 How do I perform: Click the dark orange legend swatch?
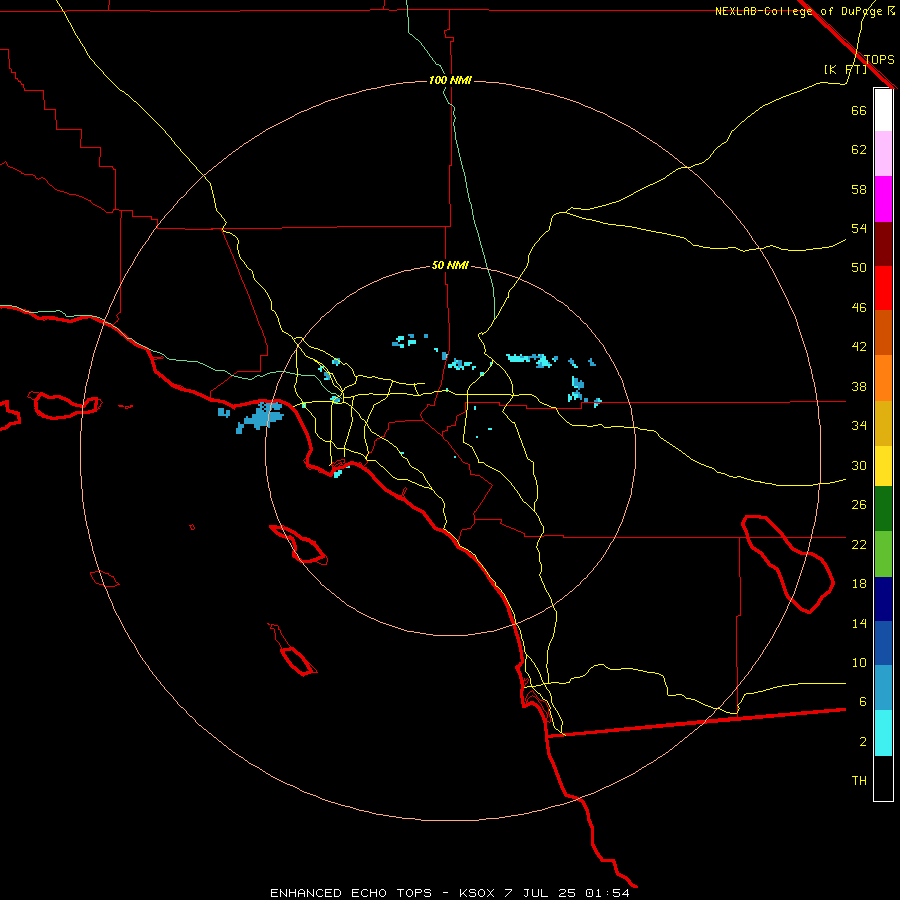point(883,333)
